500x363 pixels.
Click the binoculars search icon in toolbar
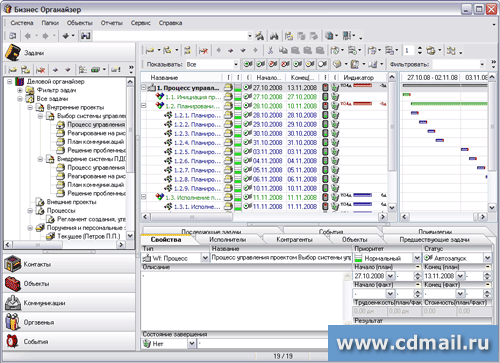pyautogui.click(x=274, y=36)
